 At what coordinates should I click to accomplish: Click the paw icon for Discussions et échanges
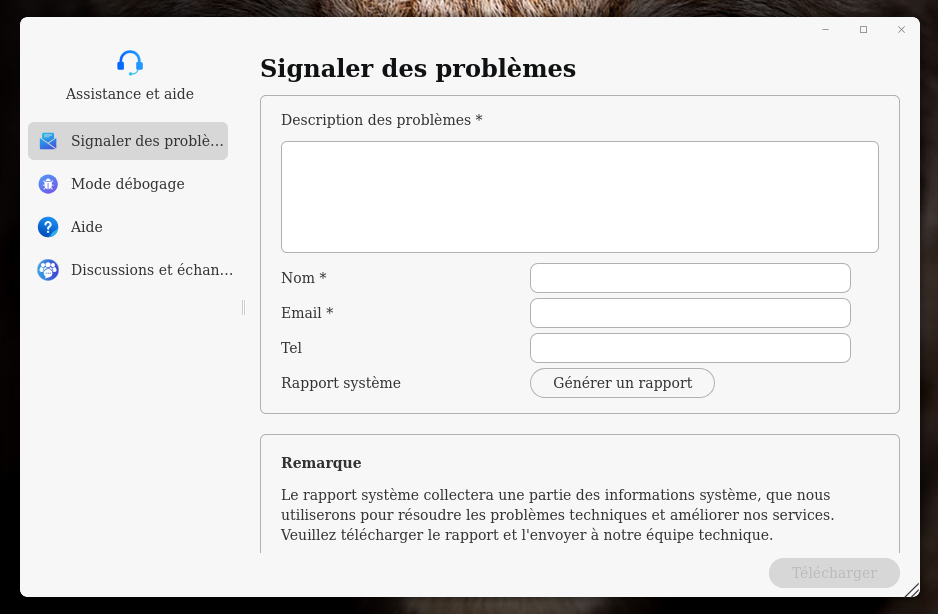point(48,270)
